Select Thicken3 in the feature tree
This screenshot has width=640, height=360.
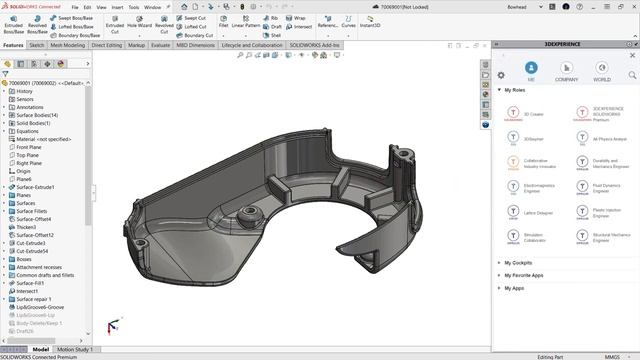pyautogui.click(x=26, y=227)
